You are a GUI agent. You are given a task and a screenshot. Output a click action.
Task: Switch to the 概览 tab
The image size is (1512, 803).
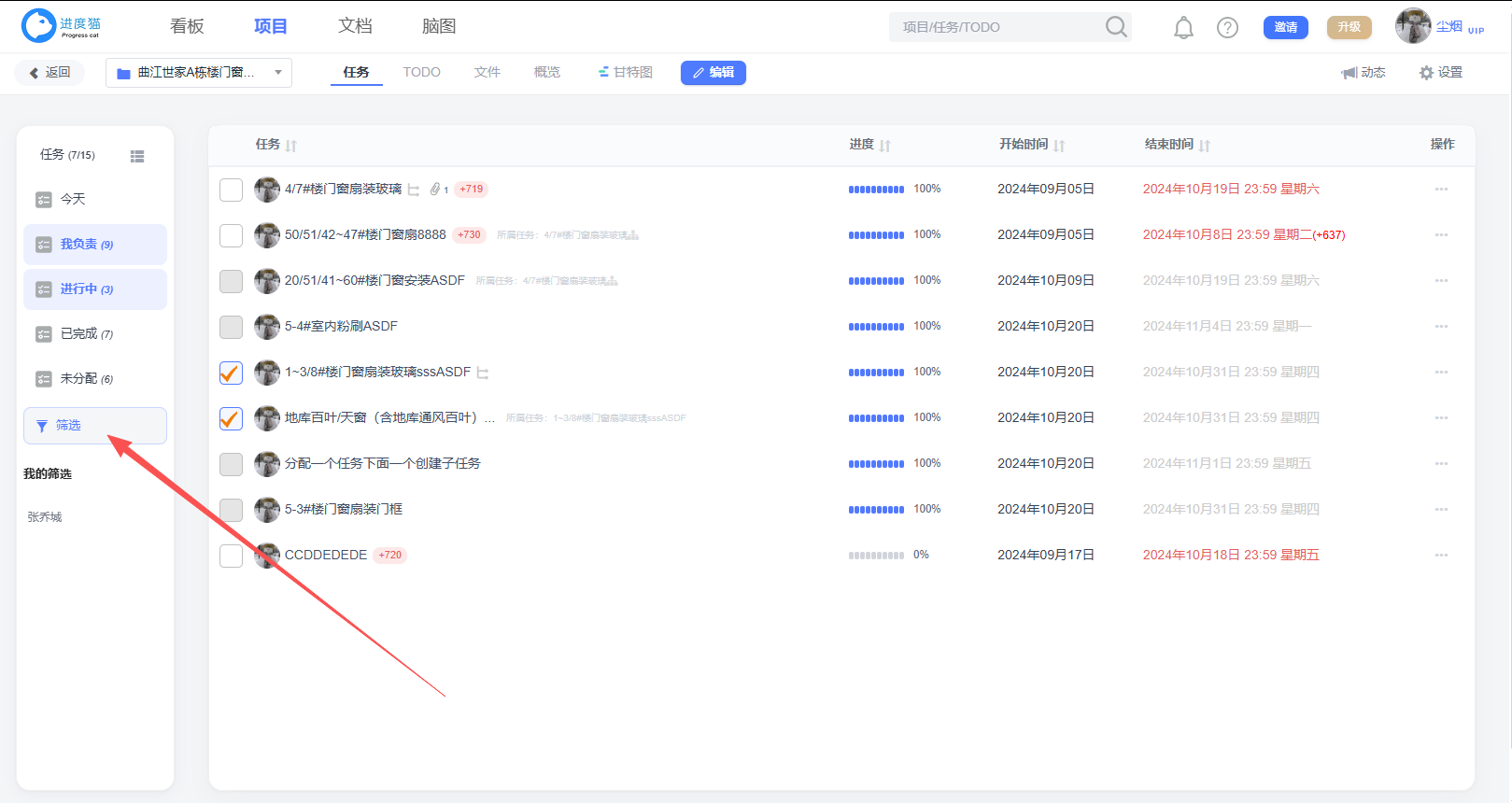[547, 72]
